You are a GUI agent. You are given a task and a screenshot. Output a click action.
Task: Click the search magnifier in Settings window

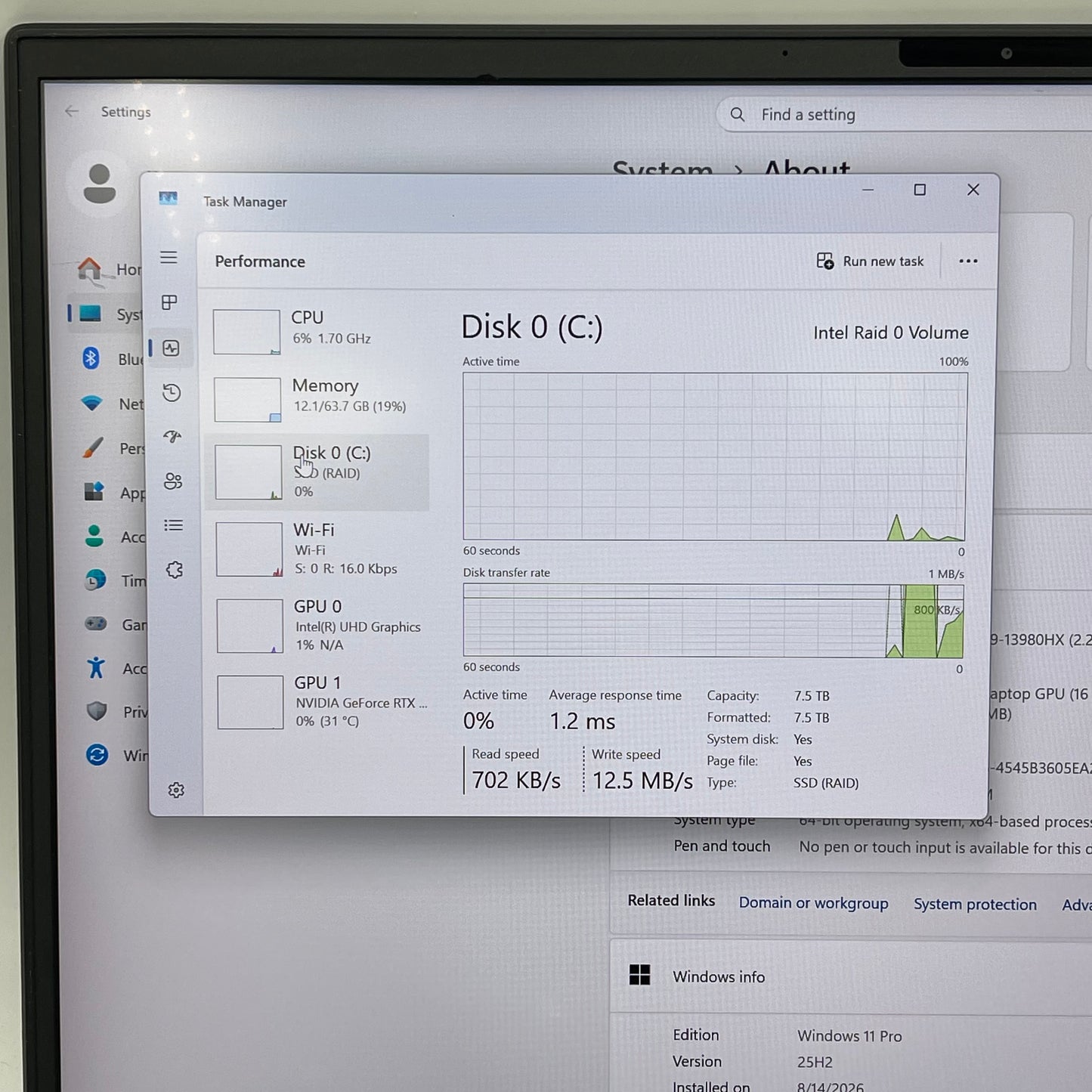tap(738, 114)
